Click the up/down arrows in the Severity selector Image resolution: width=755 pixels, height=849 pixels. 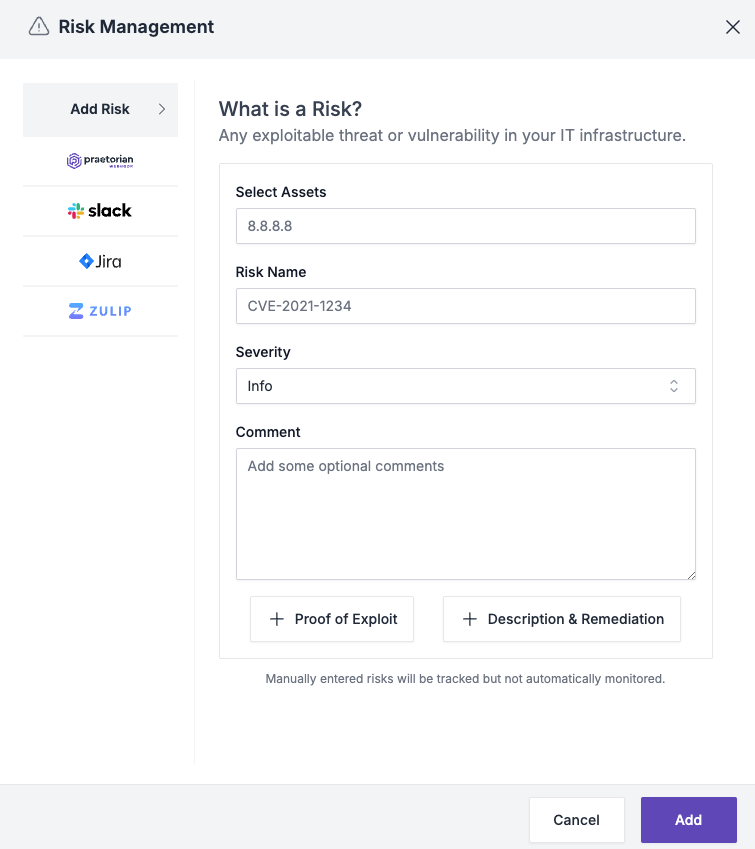(674, 386)
